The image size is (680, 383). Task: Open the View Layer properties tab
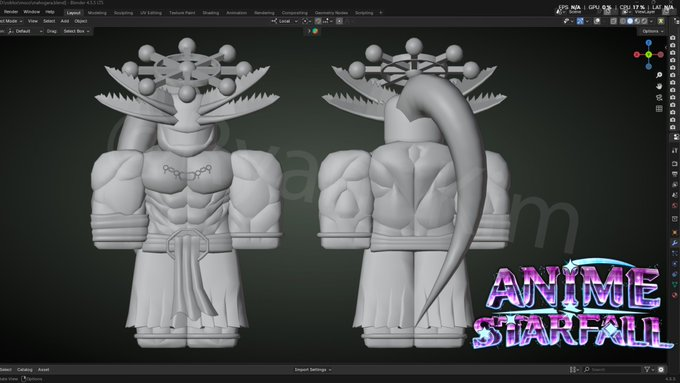674,184
